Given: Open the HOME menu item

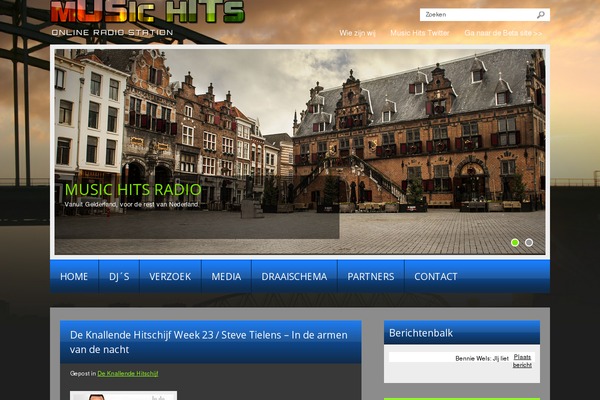Looking at the screenshot, I should click(74, 276).
